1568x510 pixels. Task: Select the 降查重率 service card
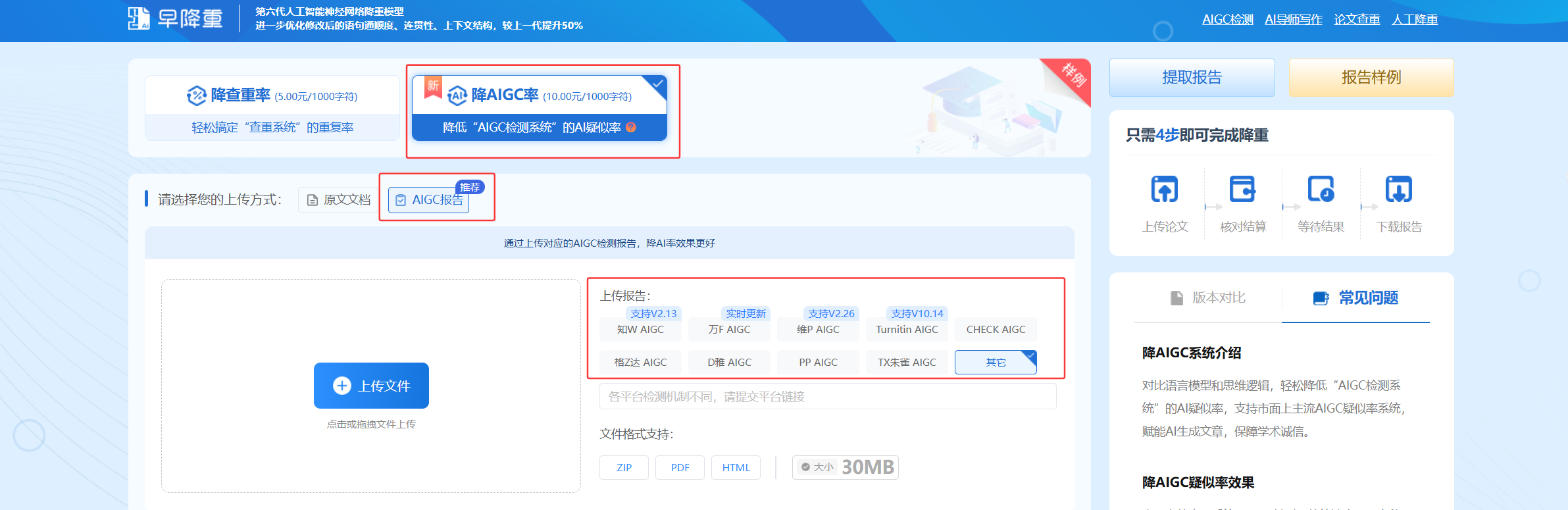[x=272, y=108]
